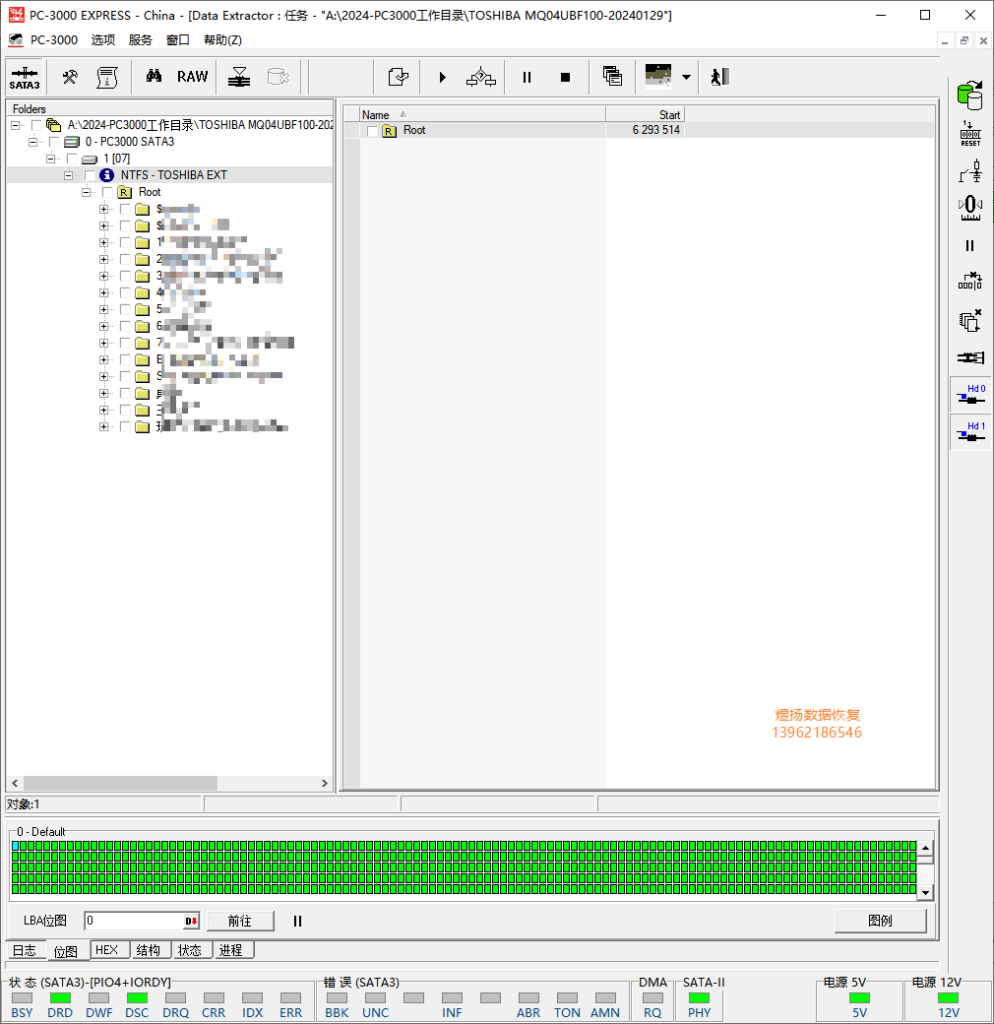The height and width of the screenshot is (1024, 994).
Task: Click the chip copy sidebar icon
Action: click(x=970, y=321)
